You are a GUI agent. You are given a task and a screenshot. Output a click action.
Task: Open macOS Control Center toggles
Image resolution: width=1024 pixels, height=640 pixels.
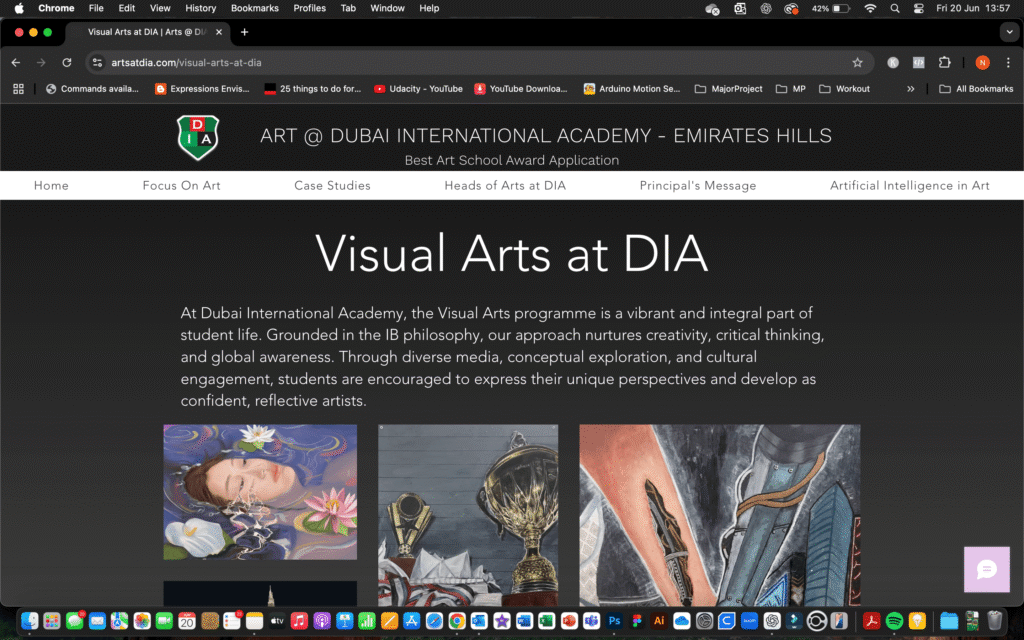coord(918,8)
